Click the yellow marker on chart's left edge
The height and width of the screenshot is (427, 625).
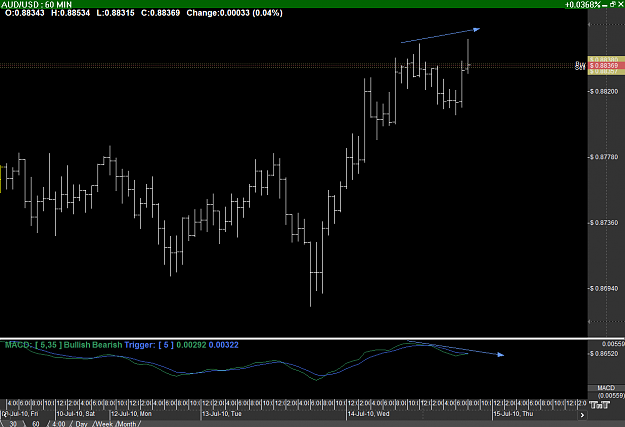1,178
